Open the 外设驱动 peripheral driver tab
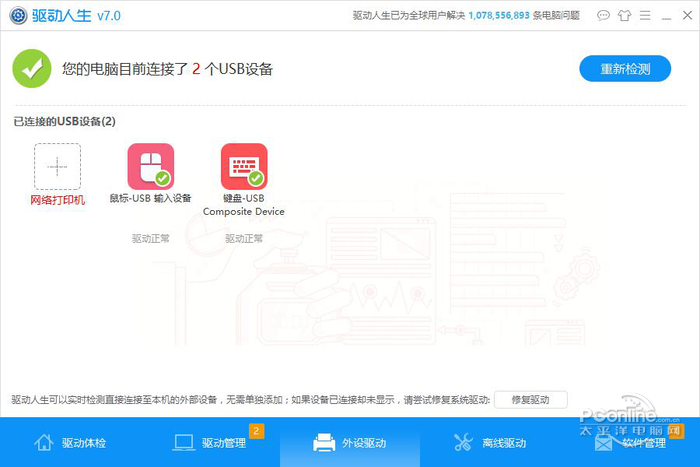Image resolution: width=700 pixels, height=467 pixels. [x=350, y=442]
